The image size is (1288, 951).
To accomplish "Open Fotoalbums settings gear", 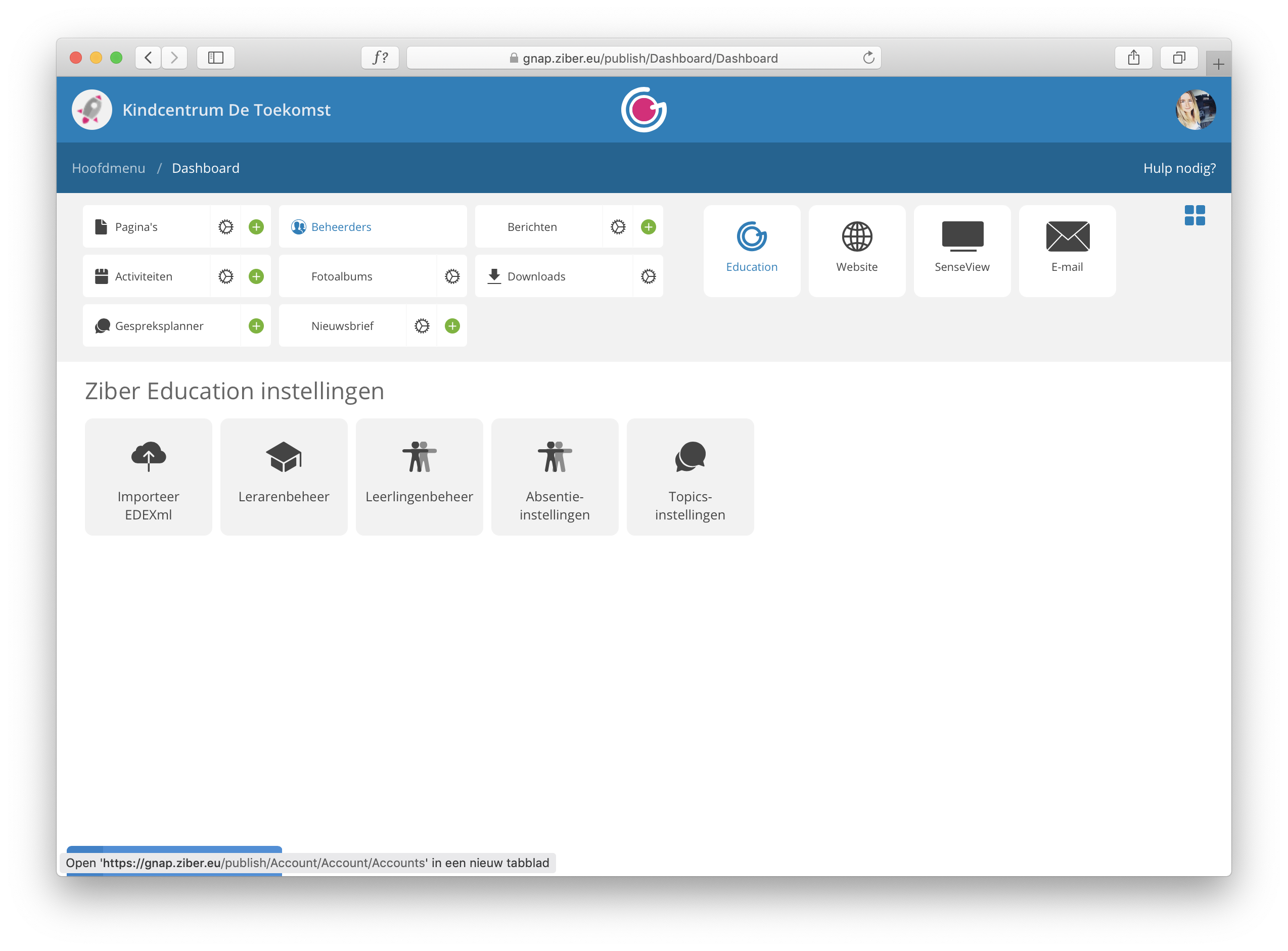I will pyautogui.click(x=452, y=276).
